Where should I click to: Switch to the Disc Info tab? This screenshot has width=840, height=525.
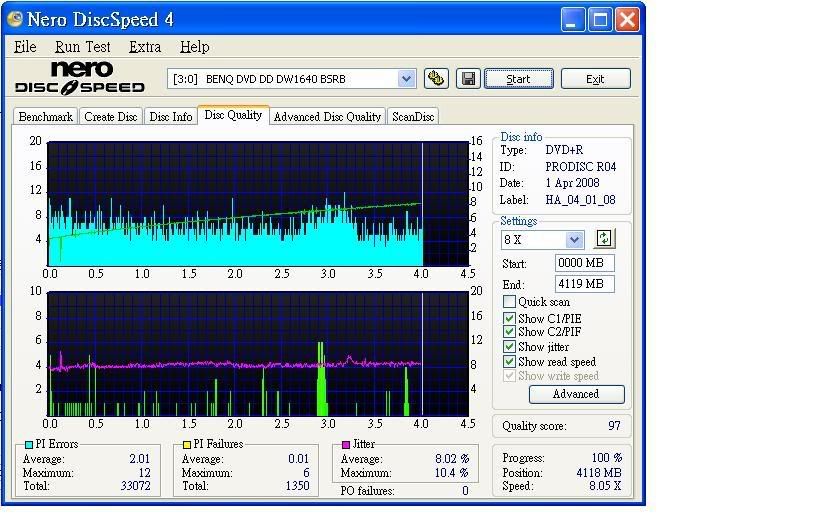[x=170, y=116]
